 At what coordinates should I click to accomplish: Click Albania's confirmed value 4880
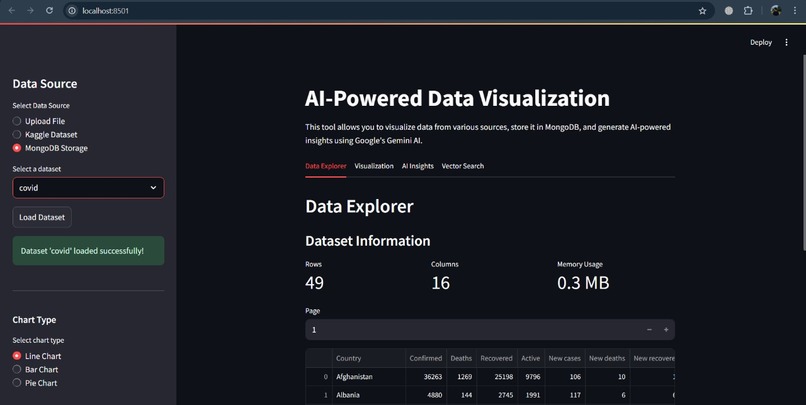tap(426, 395)
